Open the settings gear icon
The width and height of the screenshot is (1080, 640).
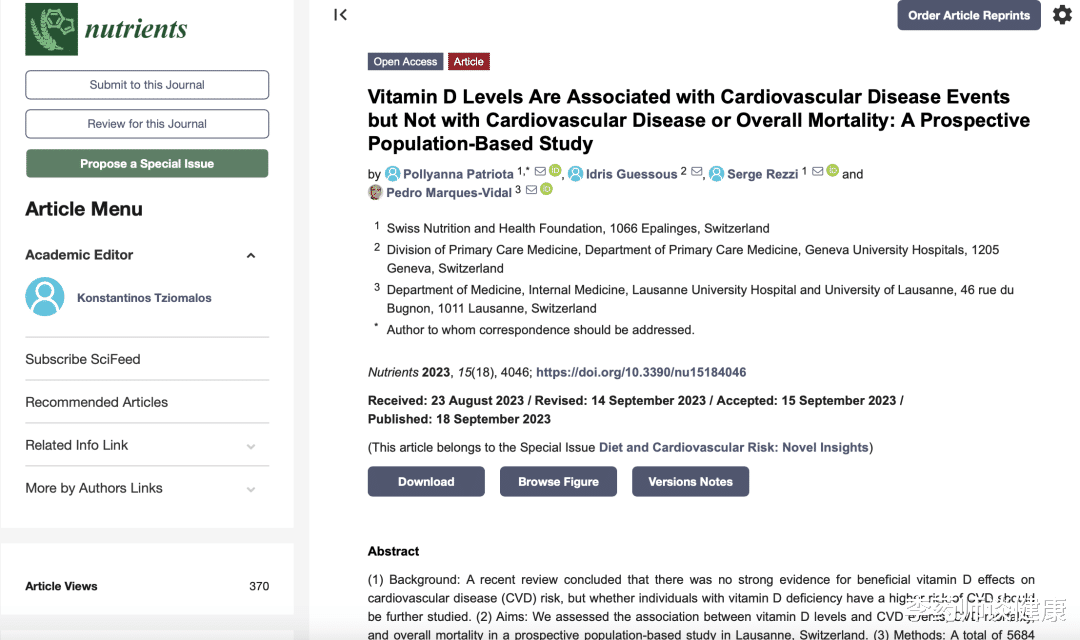click(1062, 15)
